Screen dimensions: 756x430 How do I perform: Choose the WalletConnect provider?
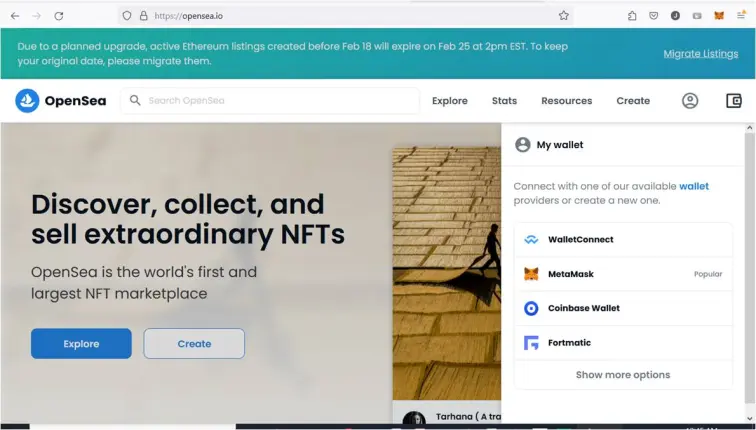click(623, 240)
